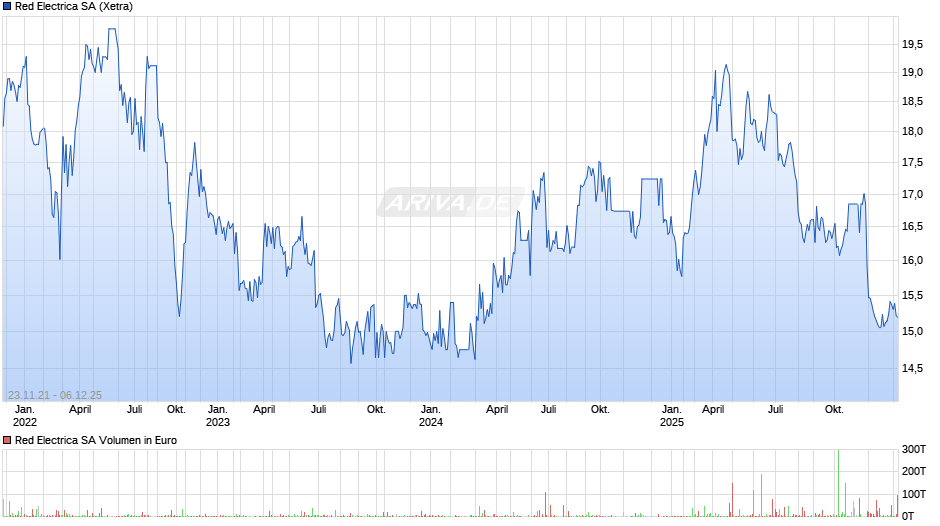This screenshot has width=940, height=526.
Task: Click the 17,5 price axis label
Action: [912, 163]
